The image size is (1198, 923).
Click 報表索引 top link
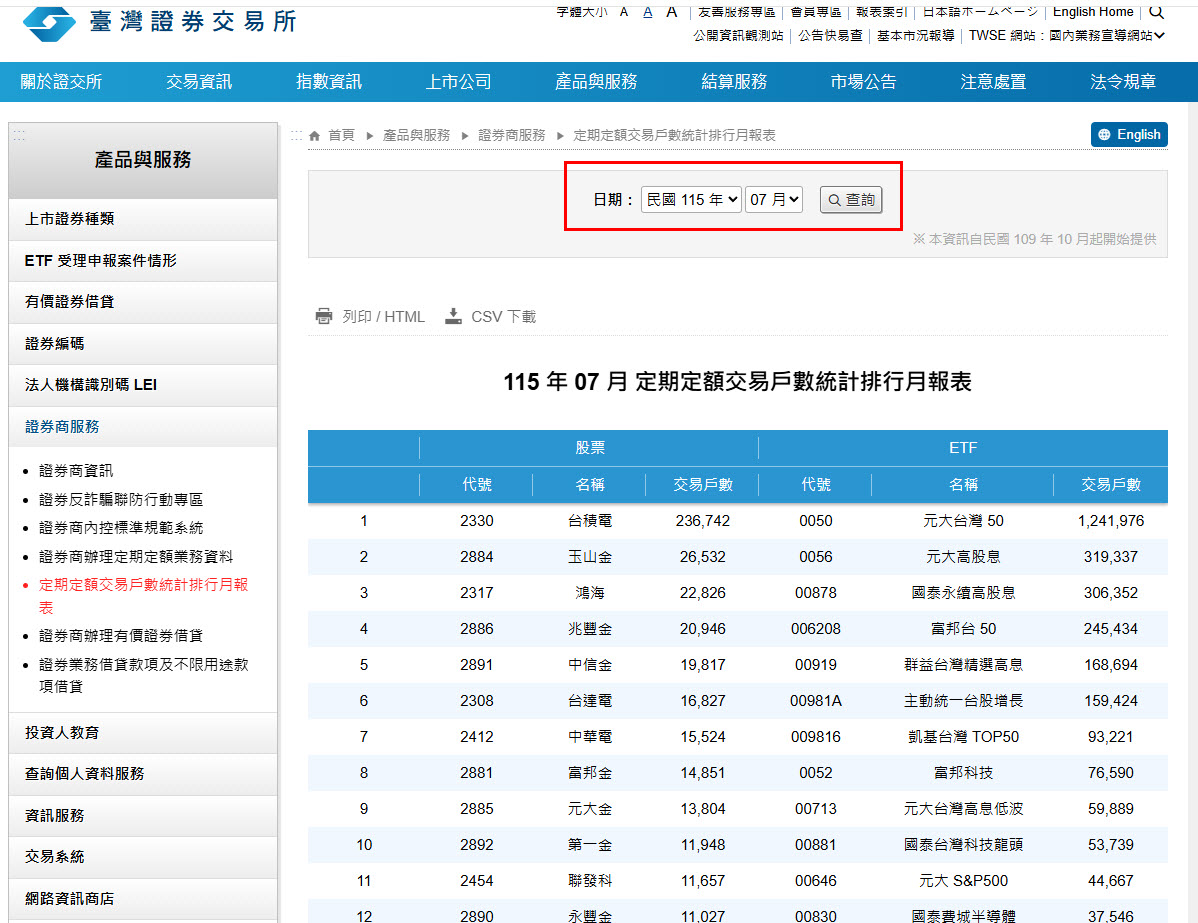(881, 11)
